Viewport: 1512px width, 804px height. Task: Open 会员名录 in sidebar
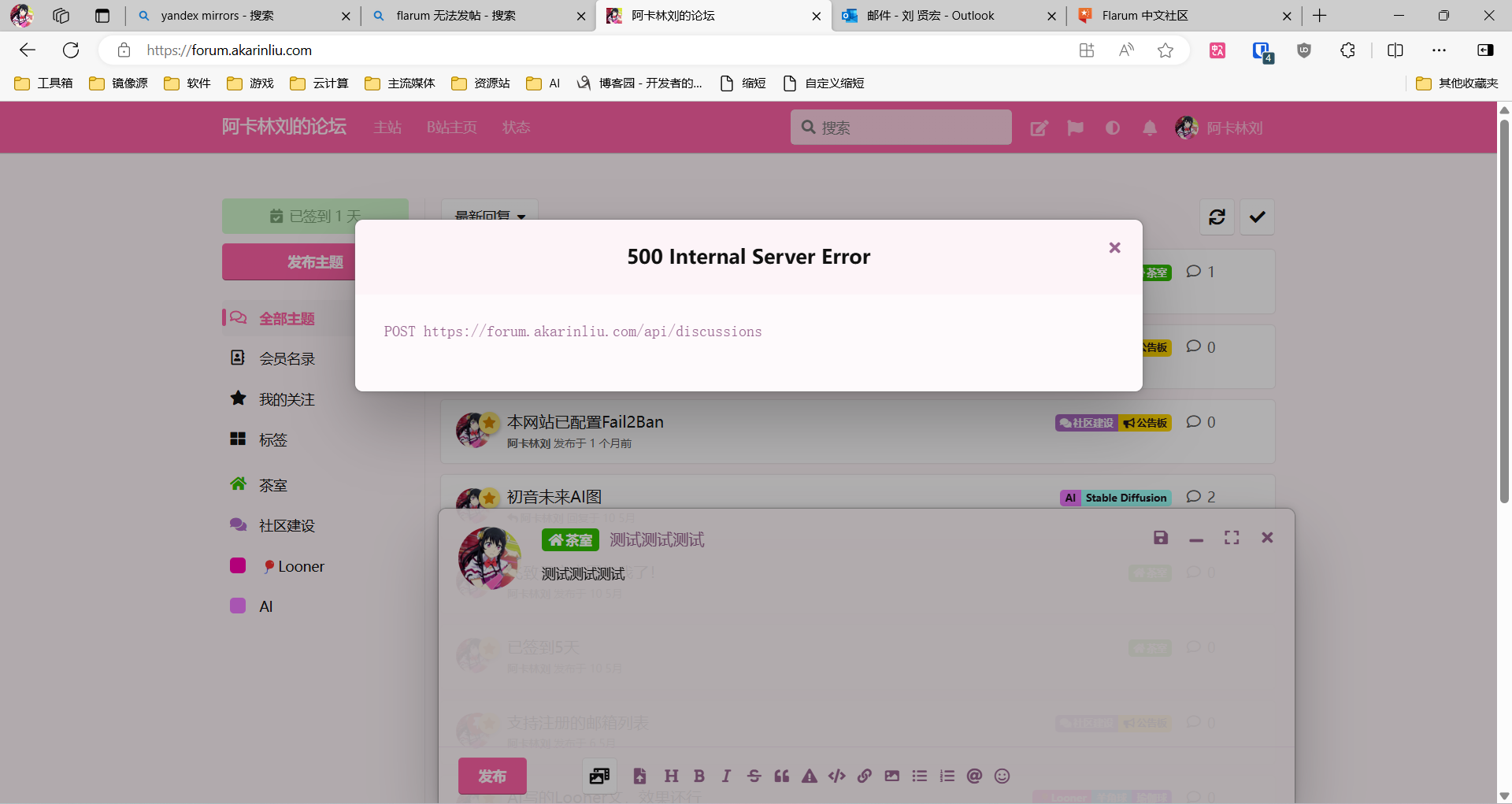tap(287, 359)
